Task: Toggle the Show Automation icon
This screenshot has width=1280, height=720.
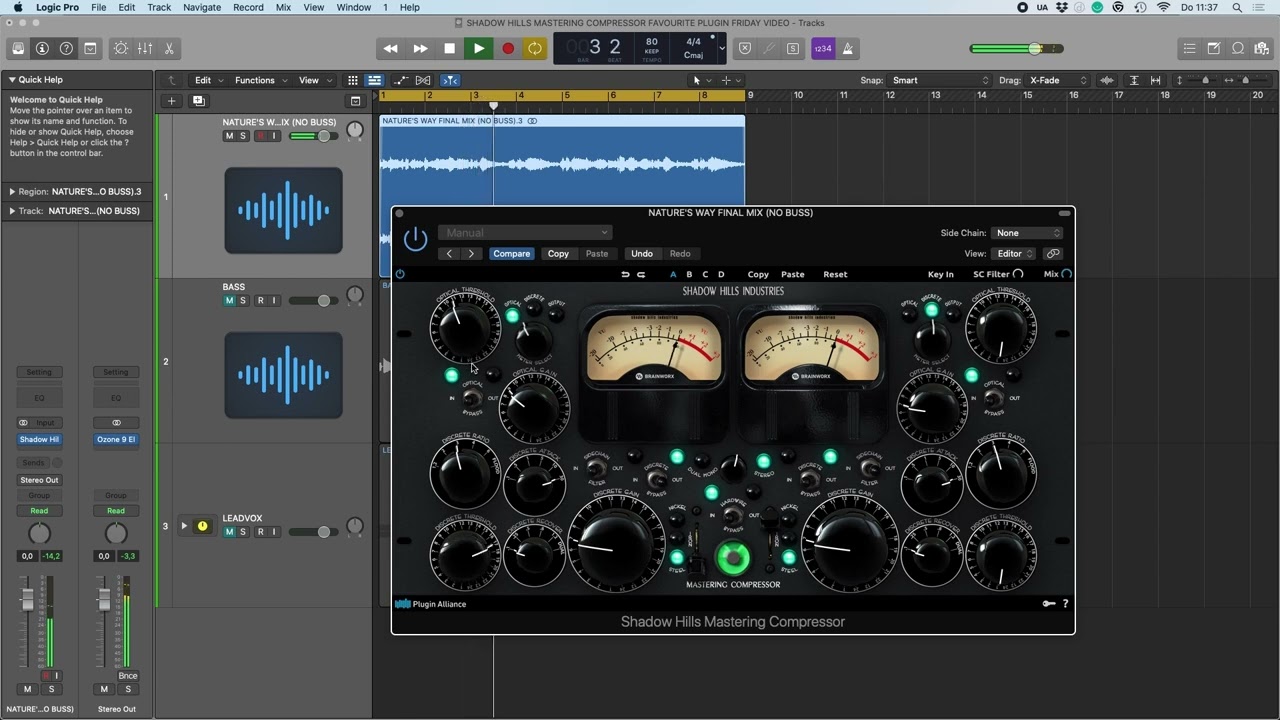Action: 401,80
